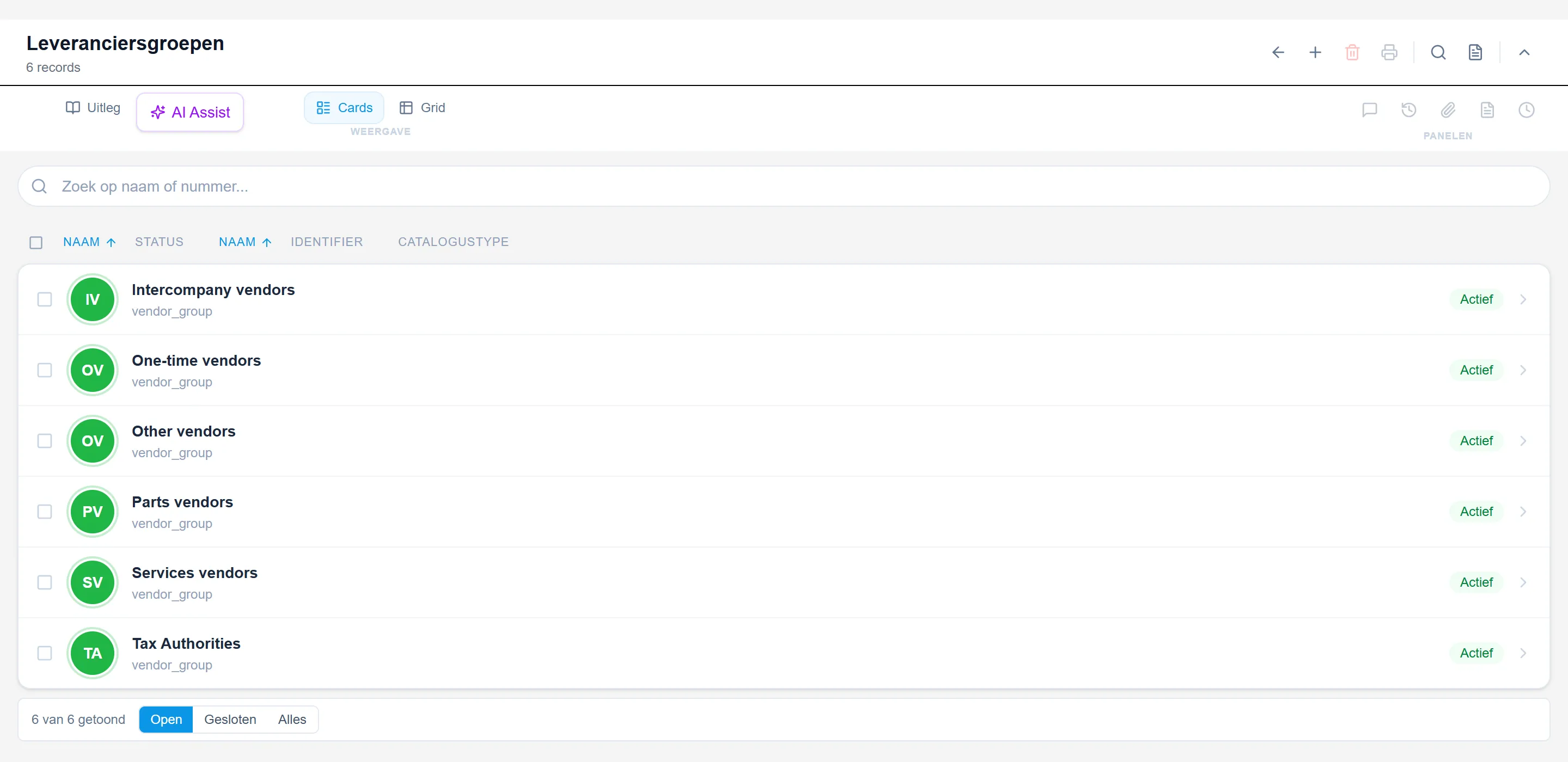This screenshot has width=1568, height=762.
Task: Check the Parts vendors checkbox
Action: (x=45, y=511)
